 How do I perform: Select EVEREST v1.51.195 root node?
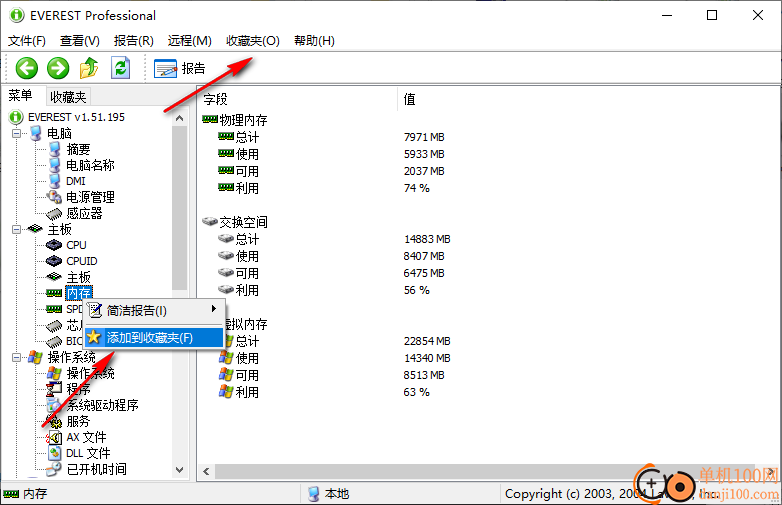[x=76, y=117]
